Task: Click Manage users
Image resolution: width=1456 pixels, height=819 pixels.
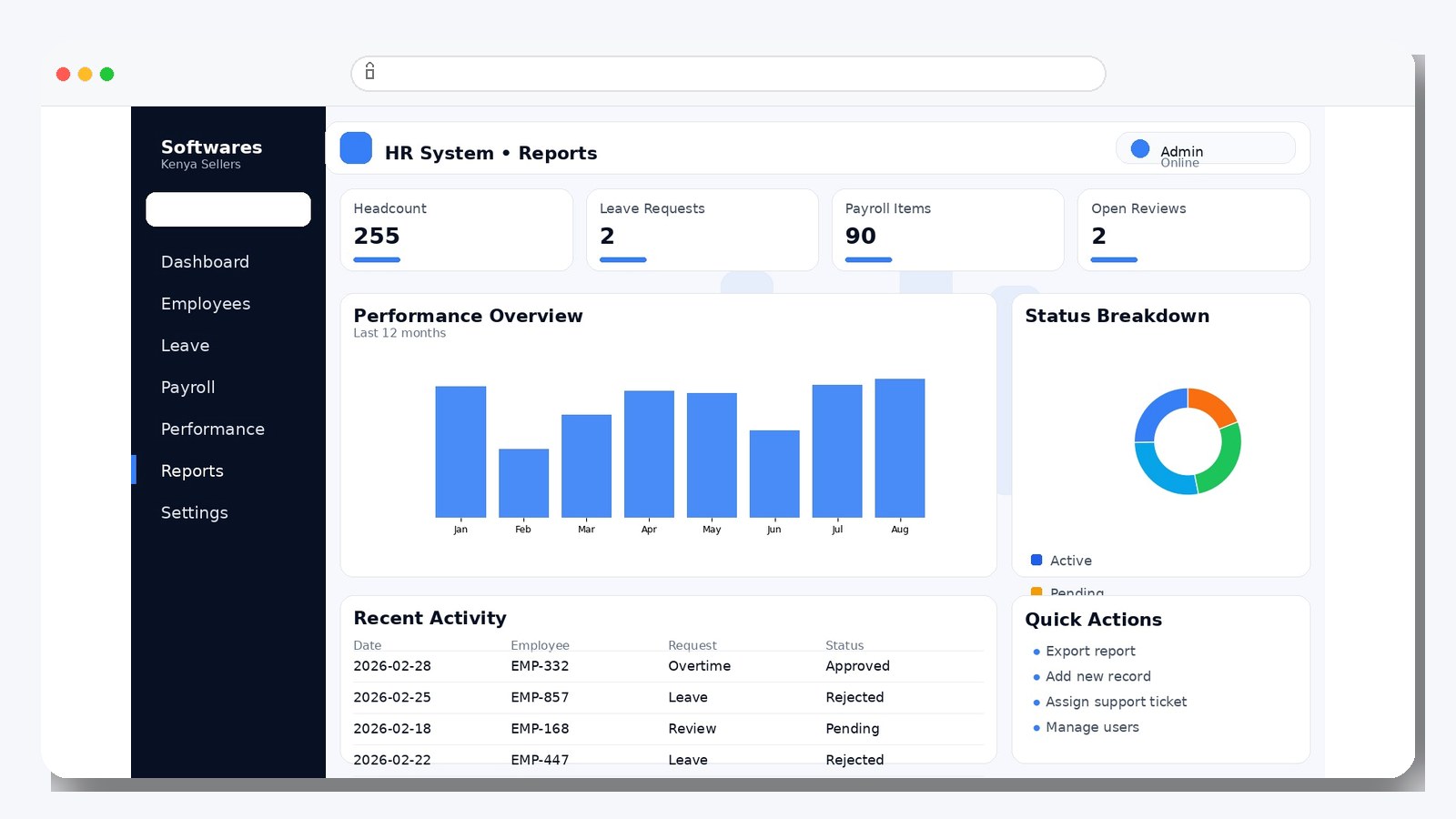Action: [1092, 727]
